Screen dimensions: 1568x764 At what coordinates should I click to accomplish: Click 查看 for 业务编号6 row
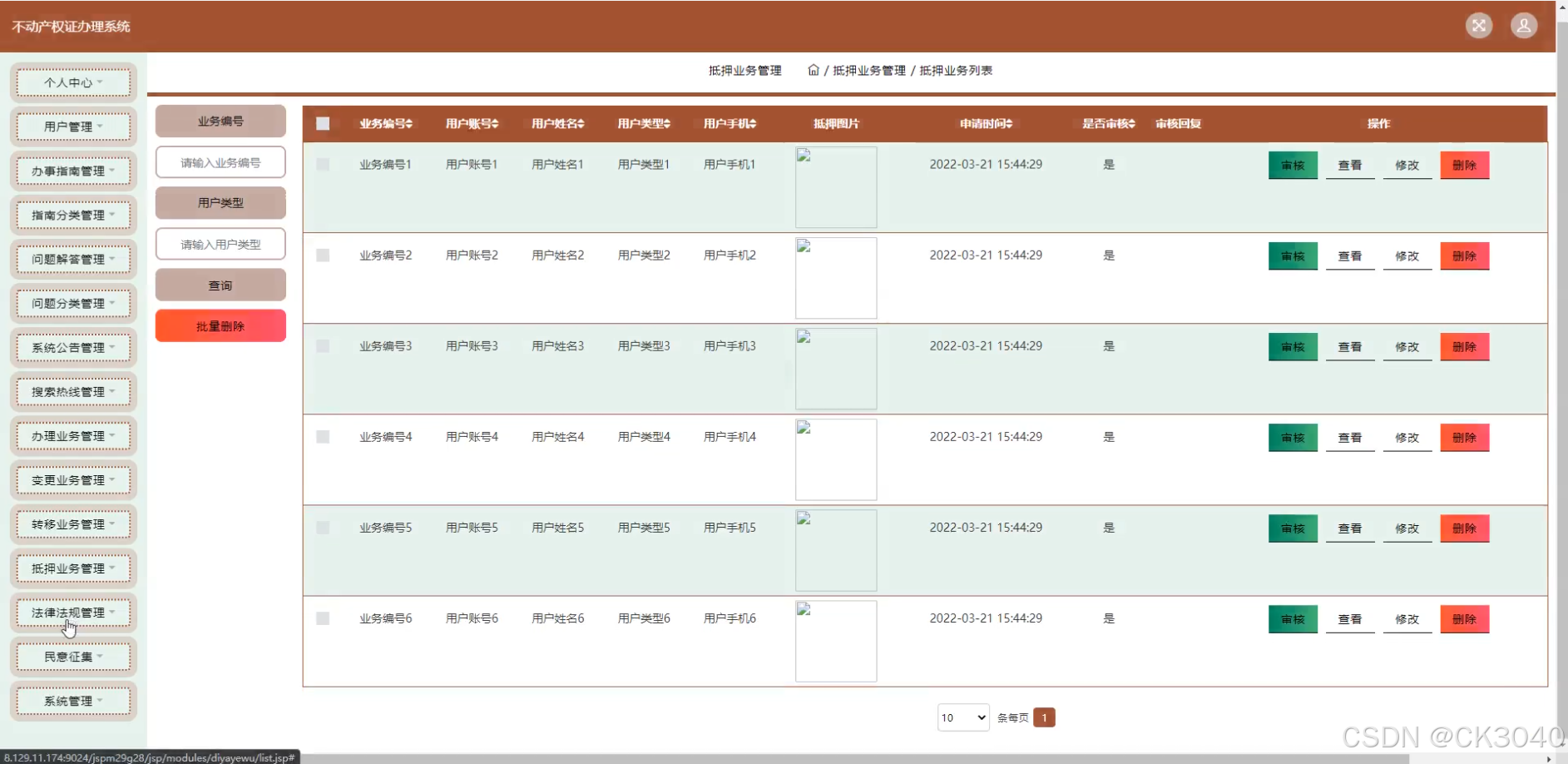tap(1350, 618)
